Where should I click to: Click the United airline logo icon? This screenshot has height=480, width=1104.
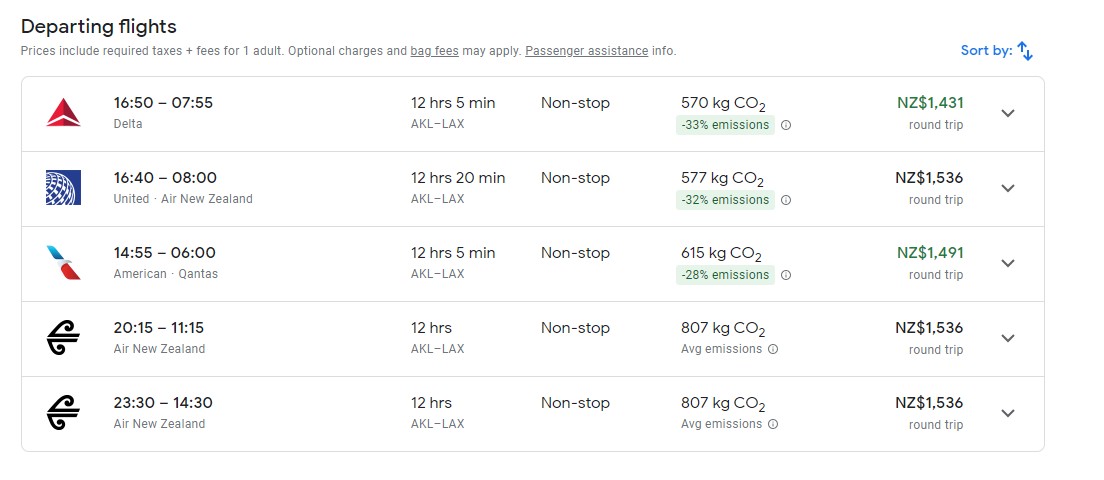[x=63, y=188]
